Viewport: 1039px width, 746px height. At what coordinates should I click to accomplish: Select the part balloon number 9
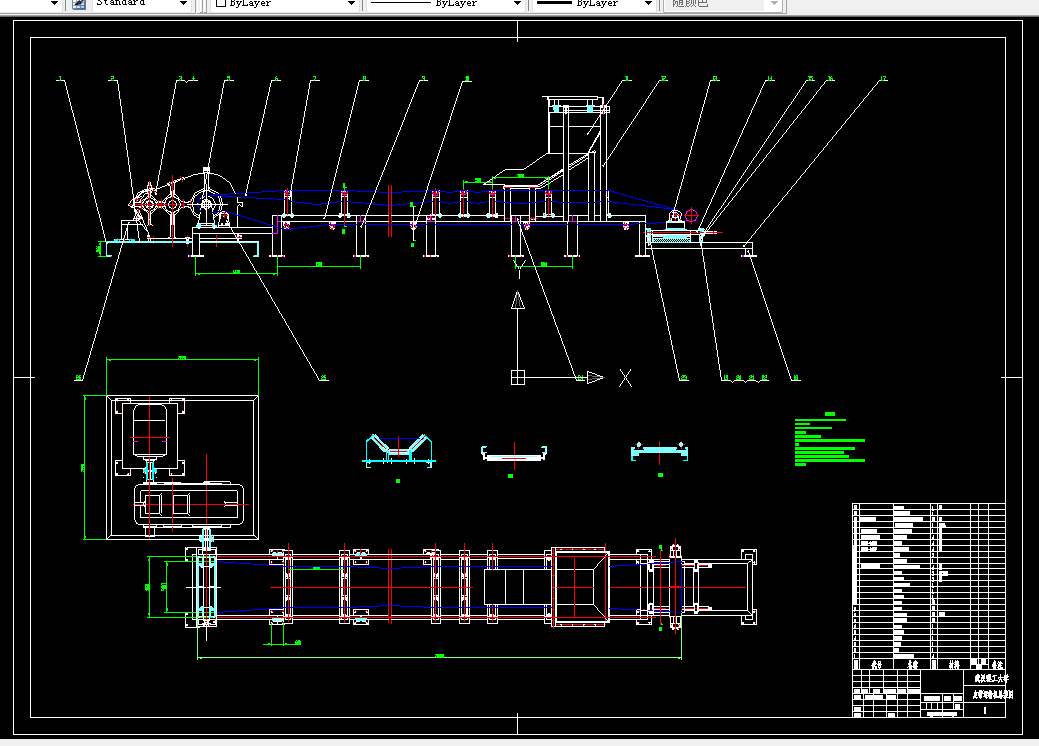coord(423,79)
